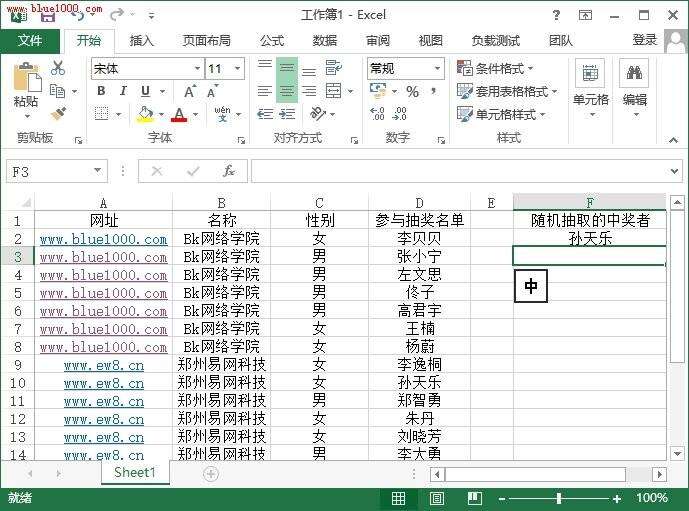Click Decrease Decimal icon
The image size is (689, 511).
[399, 114]
